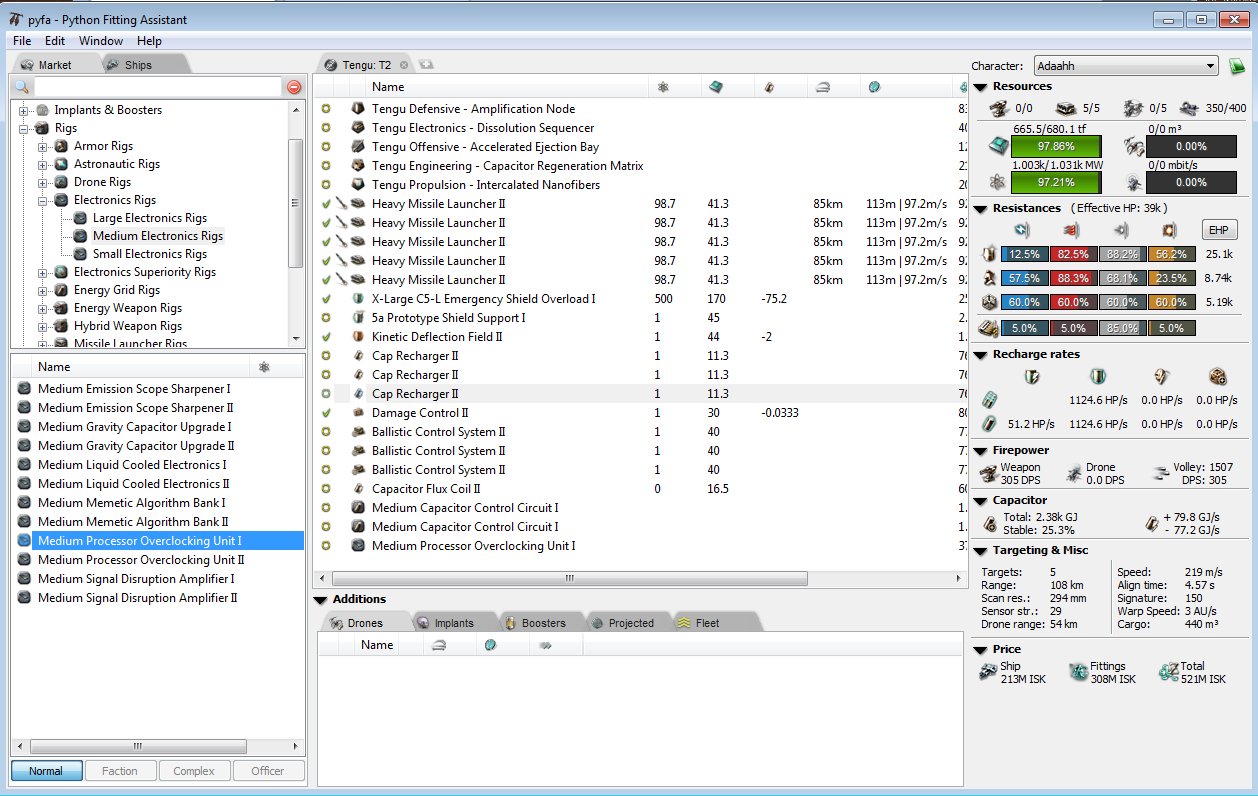The width and height of the screenshot is (1258, 796).
Task: Toggle state of the first Ballistic Control System II
Action: pos(326,432)
